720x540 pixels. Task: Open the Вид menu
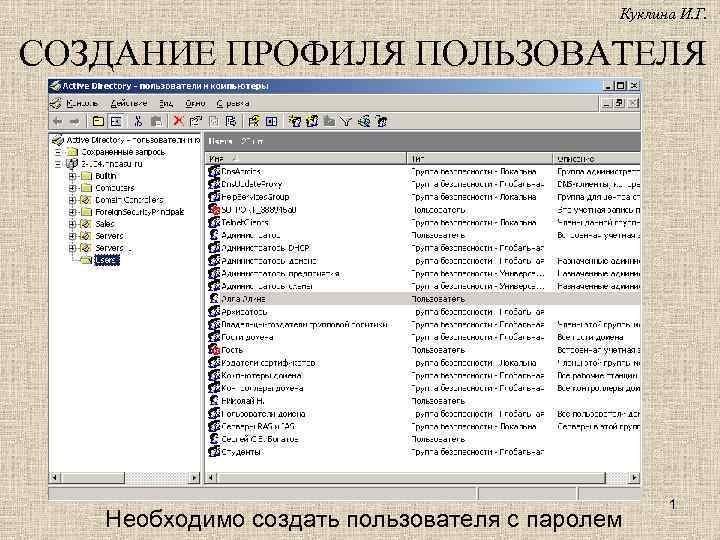click(166, 104)
